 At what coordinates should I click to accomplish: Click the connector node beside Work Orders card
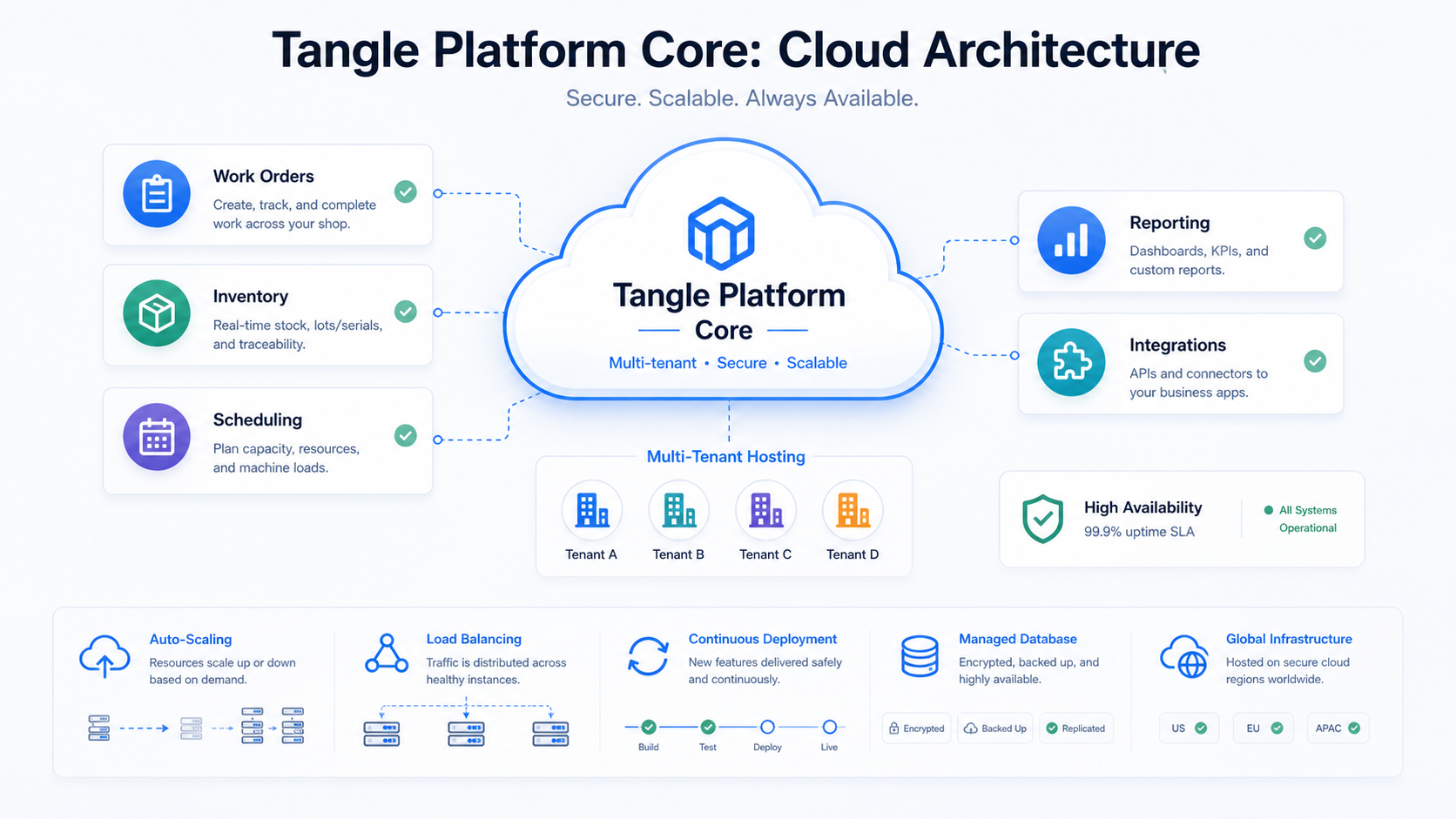[438, 193]
